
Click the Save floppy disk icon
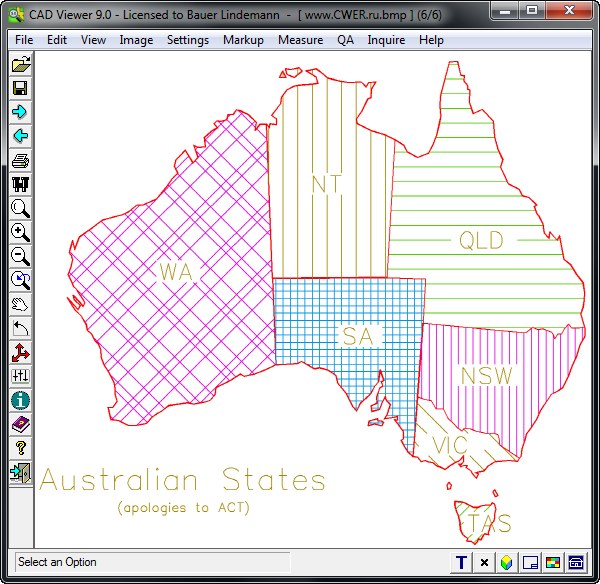[x=20, y=88]
